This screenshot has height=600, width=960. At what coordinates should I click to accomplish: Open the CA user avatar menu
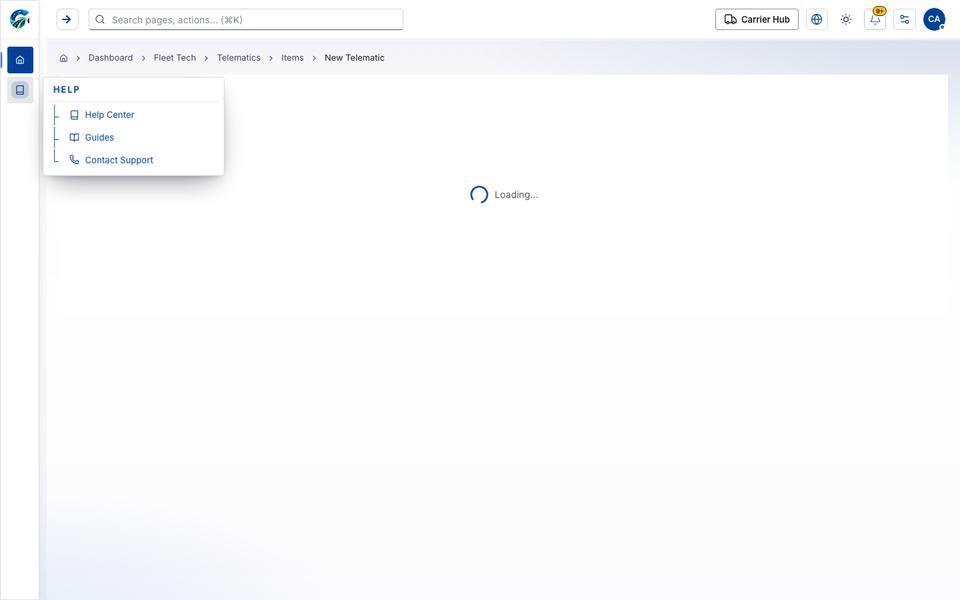pos(934,20)
